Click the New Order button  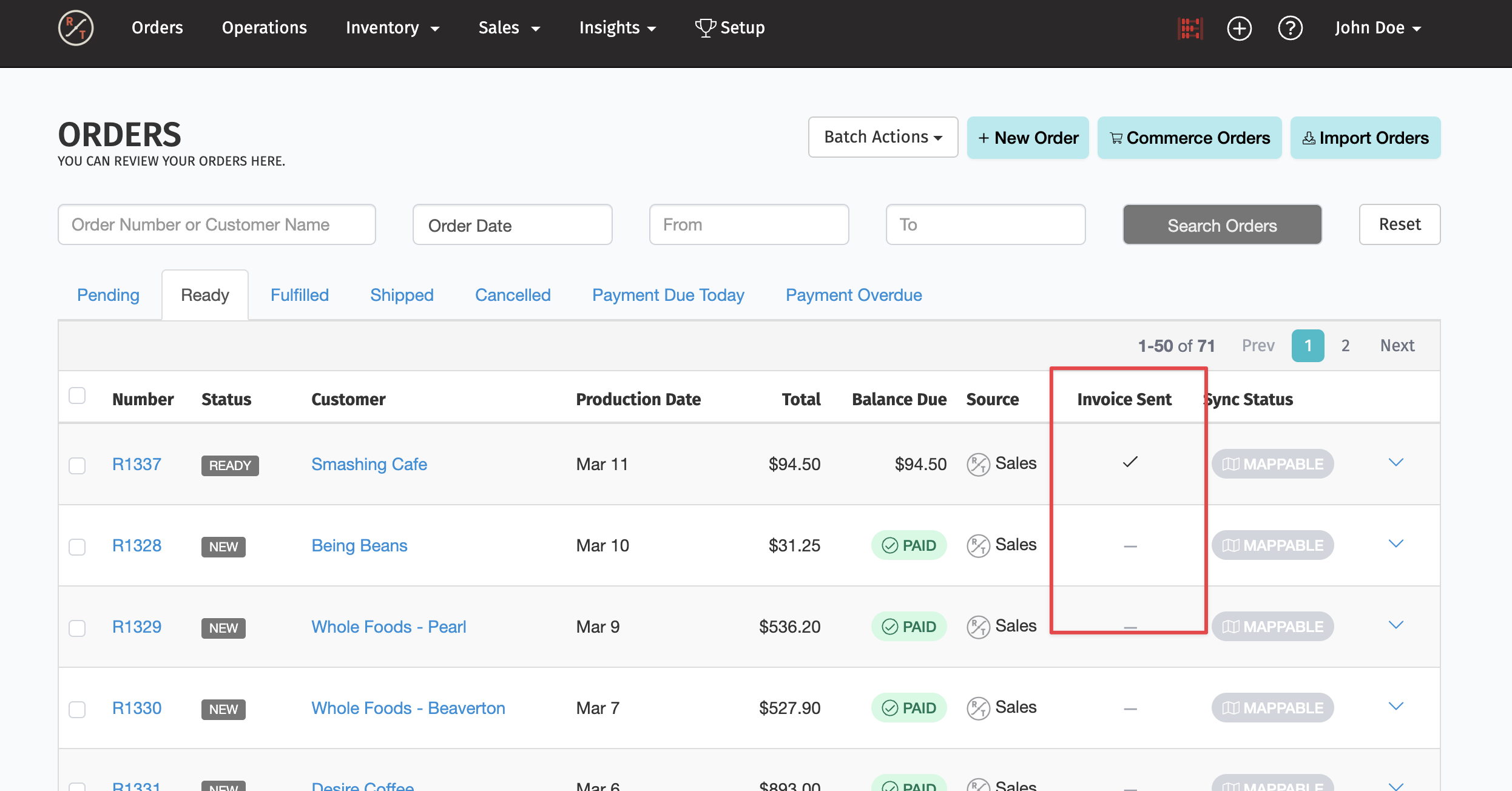click(1028, 138)
